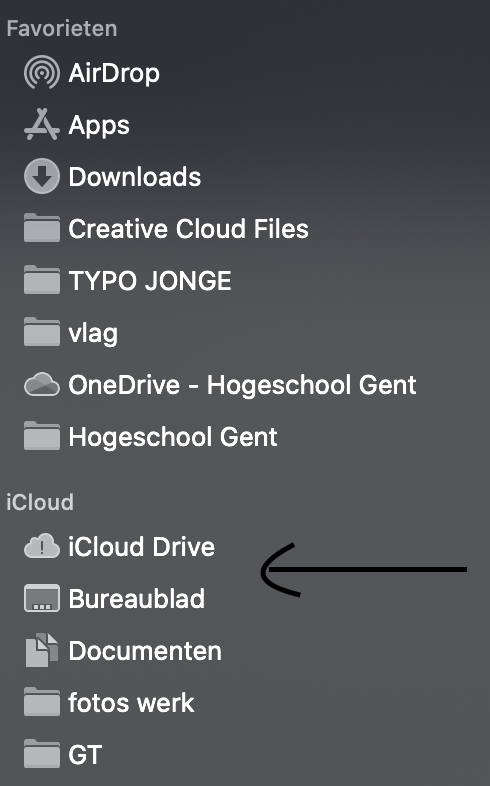490x786 pixels.
Task: Click the Bureaublad desktop icon
Action: click(42, 599)
